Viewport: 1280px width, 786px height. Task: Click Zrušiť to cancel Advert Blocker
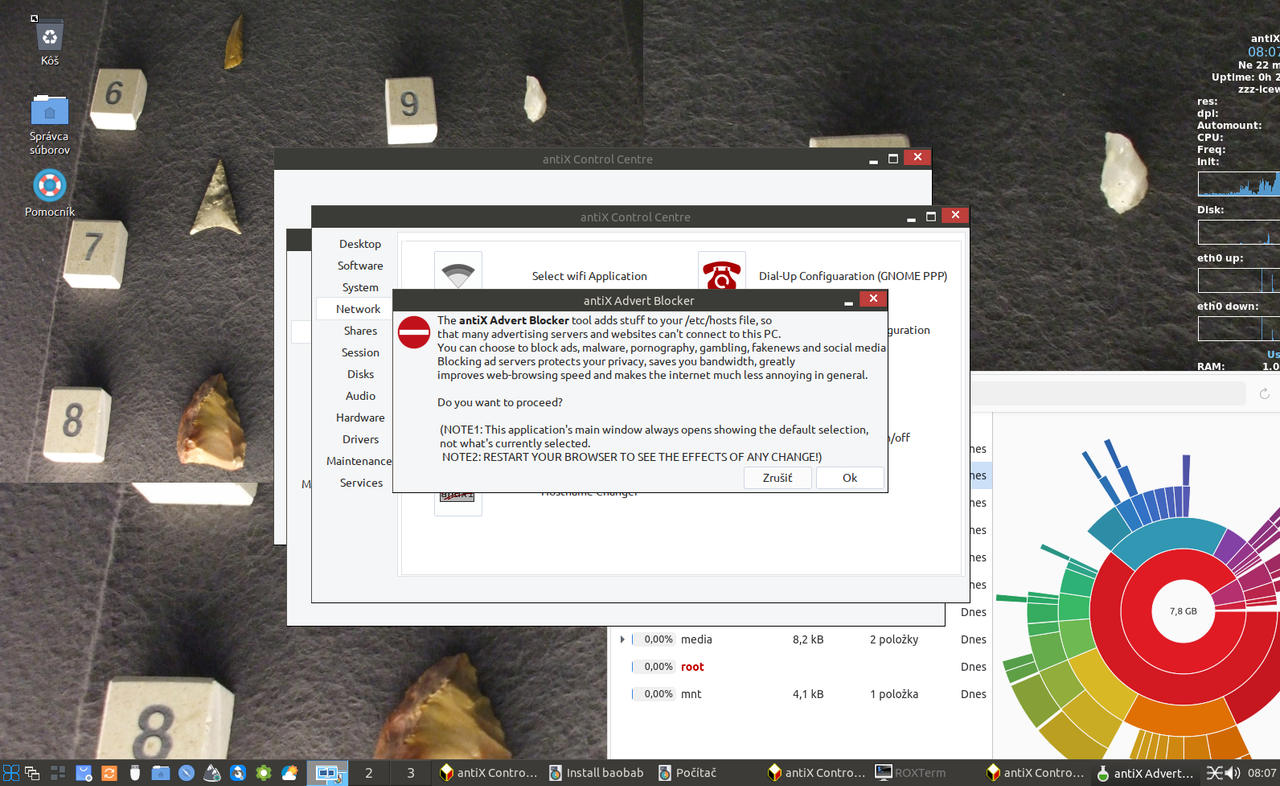[x=777, y=478]
